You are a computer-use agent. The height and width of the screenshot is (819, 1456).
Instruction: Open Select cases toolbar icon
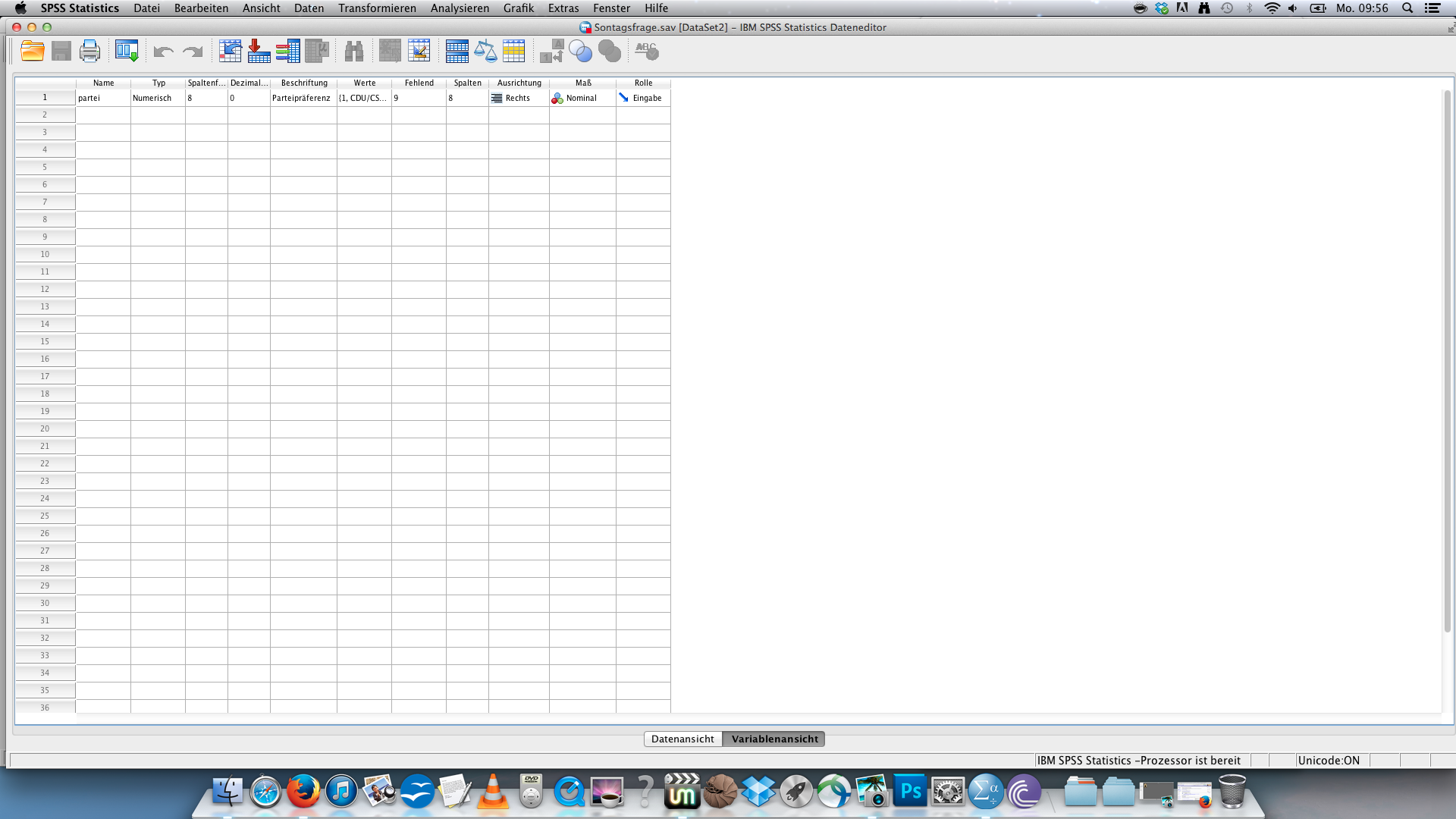(x=513, y=52)
